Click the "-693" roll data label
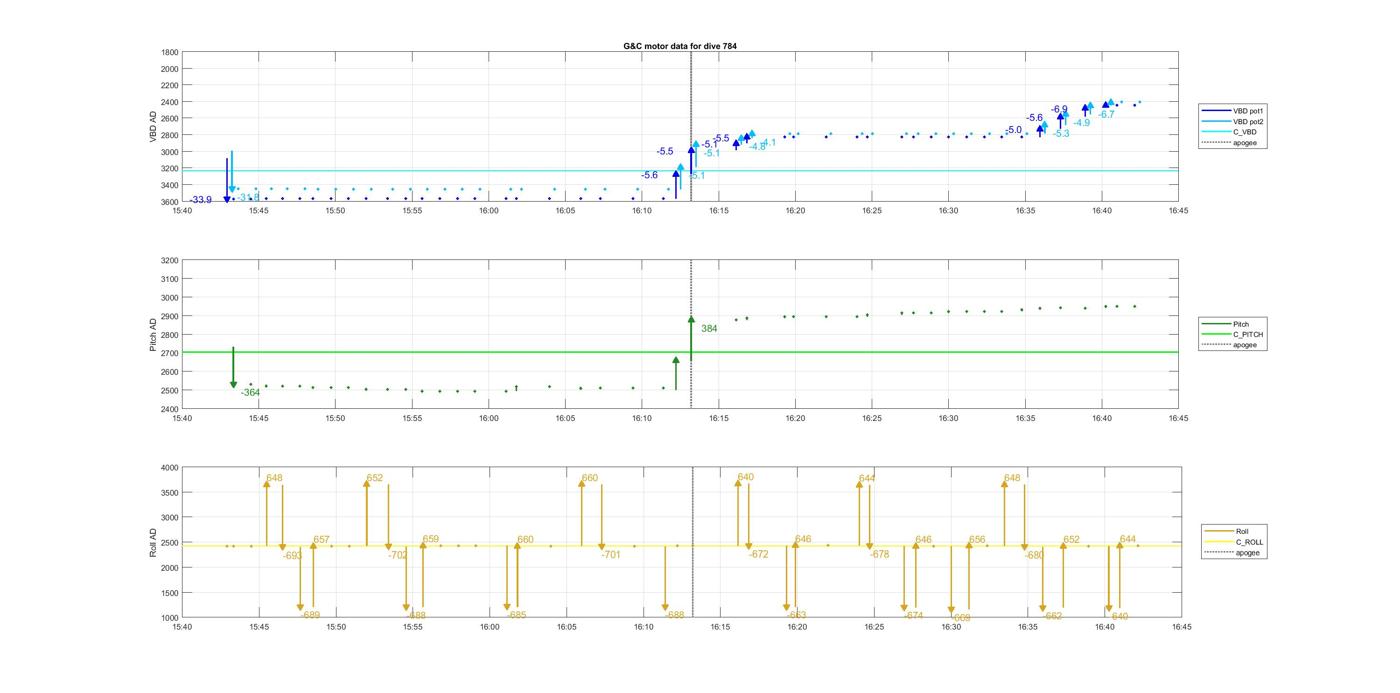 point(292,555)
